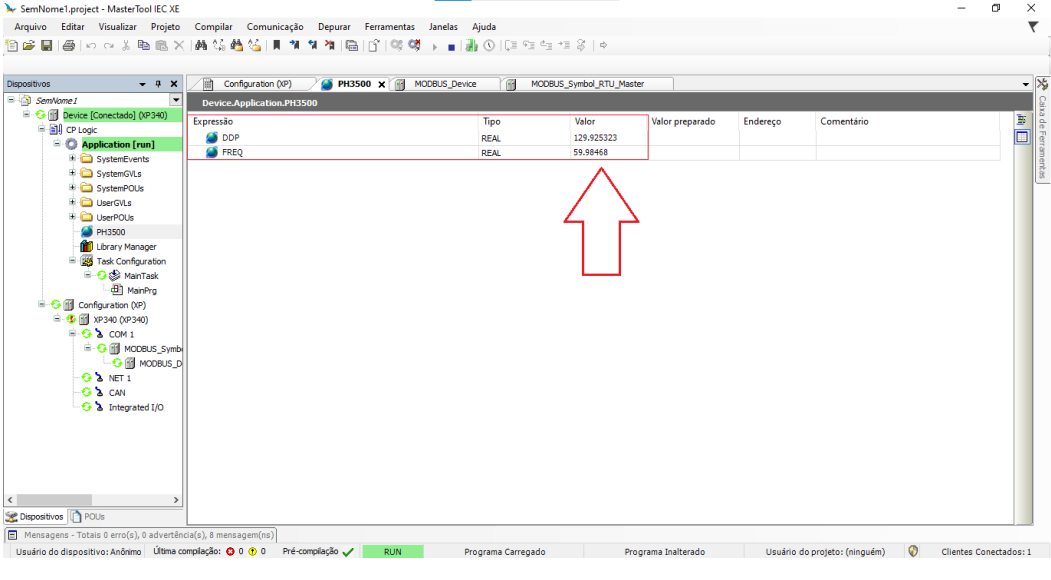Screen dimensions: 1051x580
Task: Switch to the POUs bottom tab
Action: [89, 517]
